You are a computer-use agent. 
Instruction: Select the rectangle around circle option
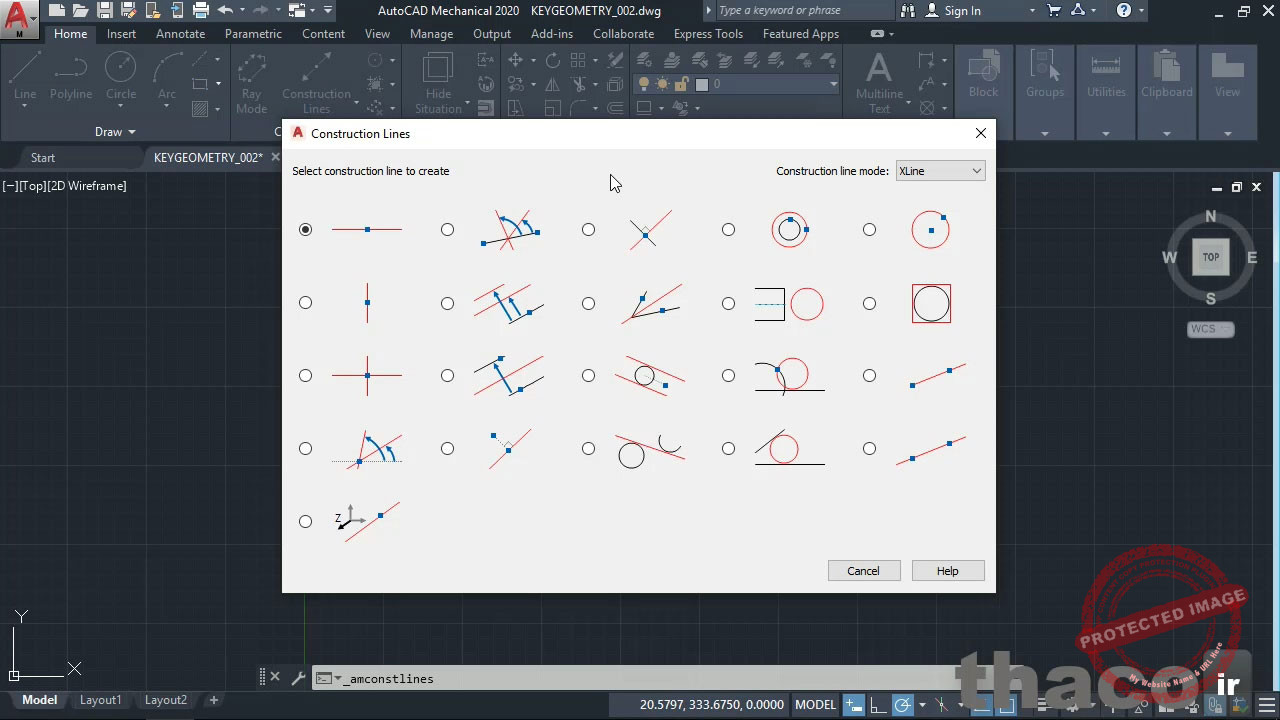click(869, 303)
